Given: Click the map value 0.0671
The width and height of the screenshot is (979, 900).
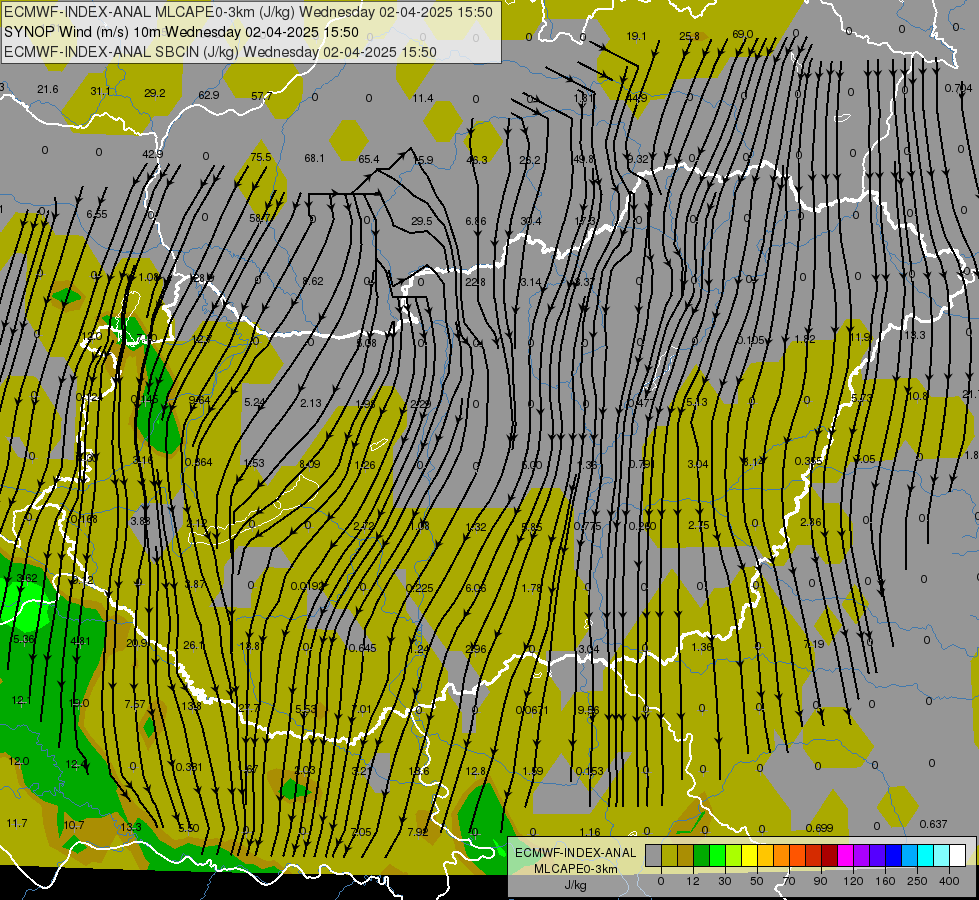Looking at the screenshot, I should click(x=532, y=710).
